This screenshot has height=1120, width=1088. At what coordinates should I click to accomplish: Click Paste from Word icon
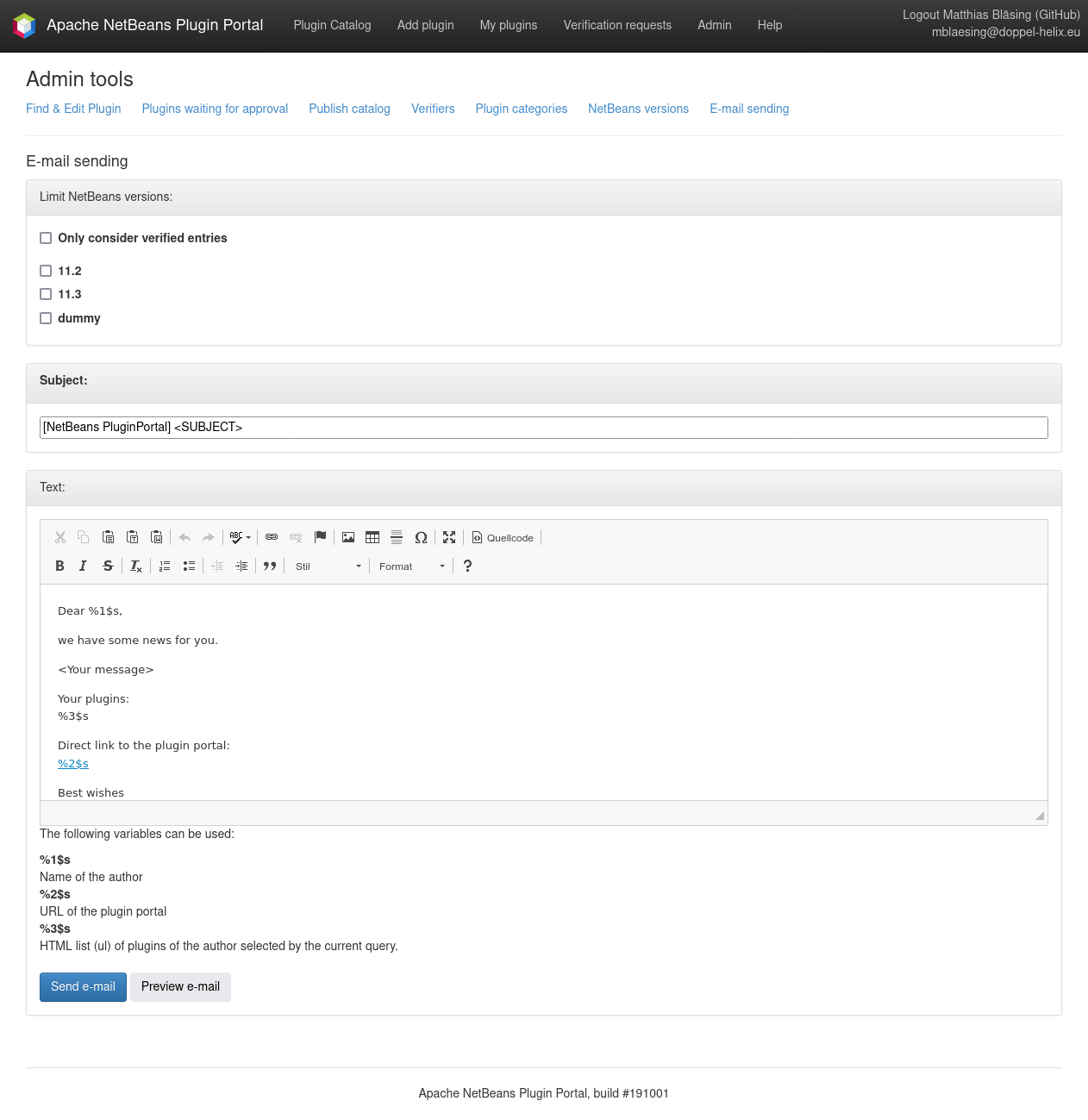click(x=156, y=537)
